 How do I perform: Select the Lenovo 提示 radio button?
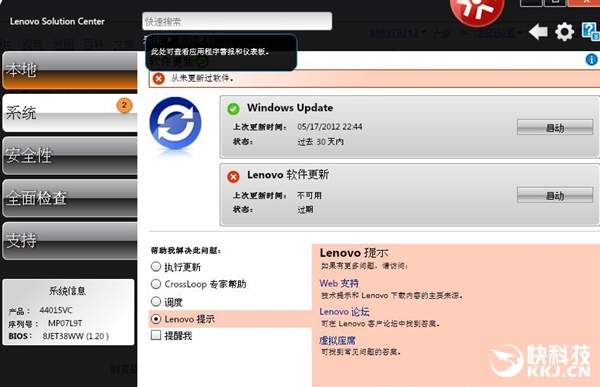tap(156, 318)
